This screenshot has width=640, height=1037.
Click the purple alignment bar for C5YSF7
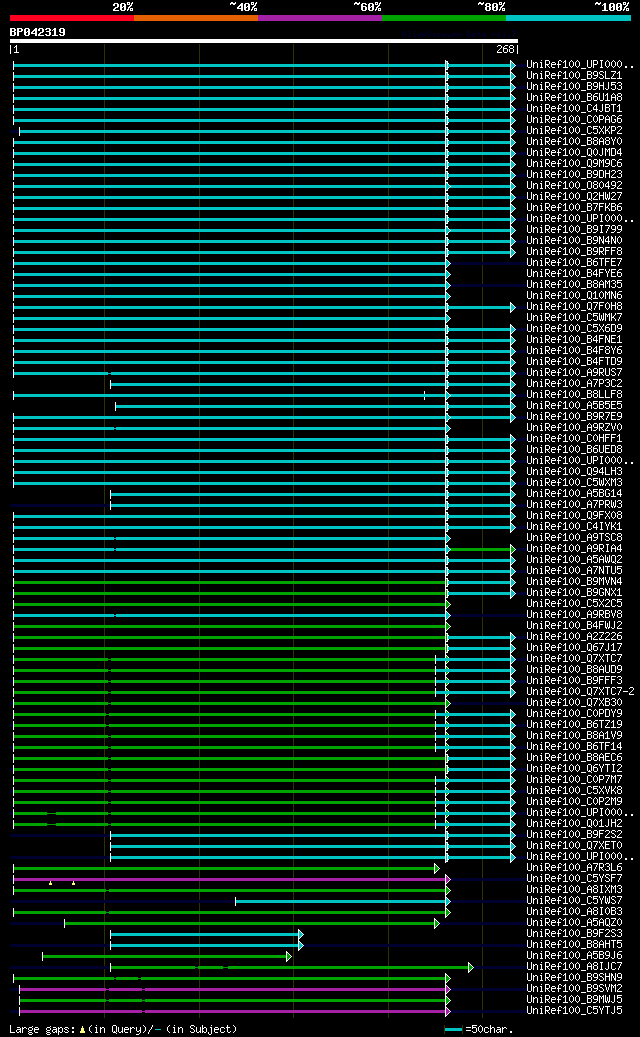pos(231,880)
